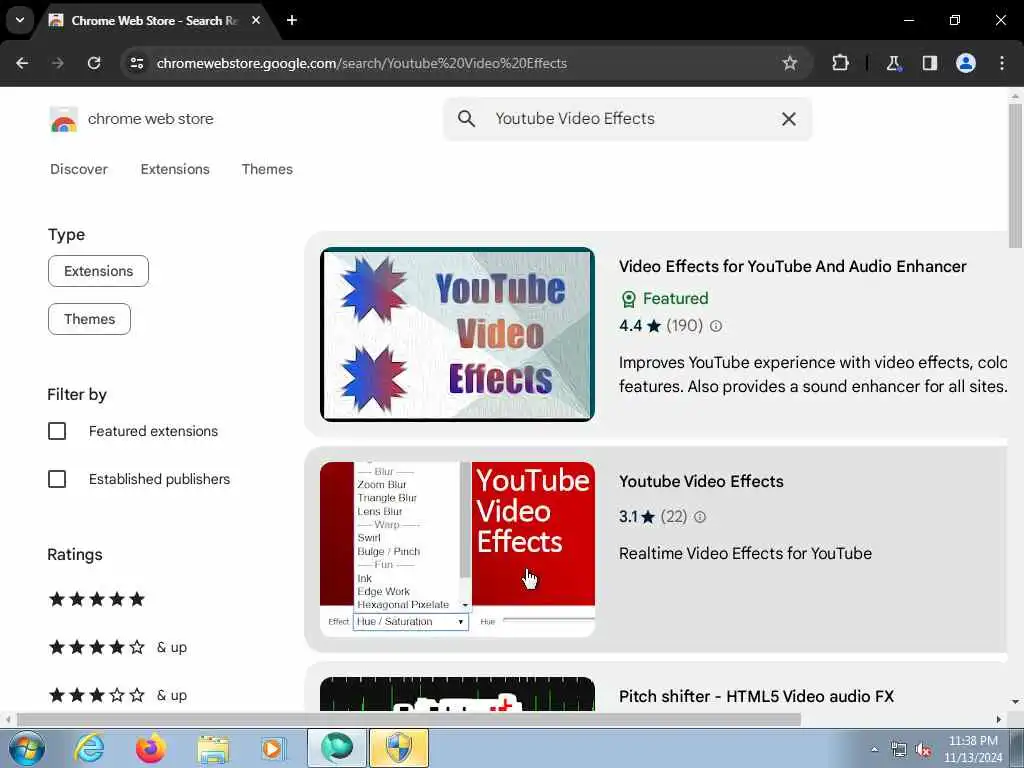Click the address bar URL

pos(361,63)
